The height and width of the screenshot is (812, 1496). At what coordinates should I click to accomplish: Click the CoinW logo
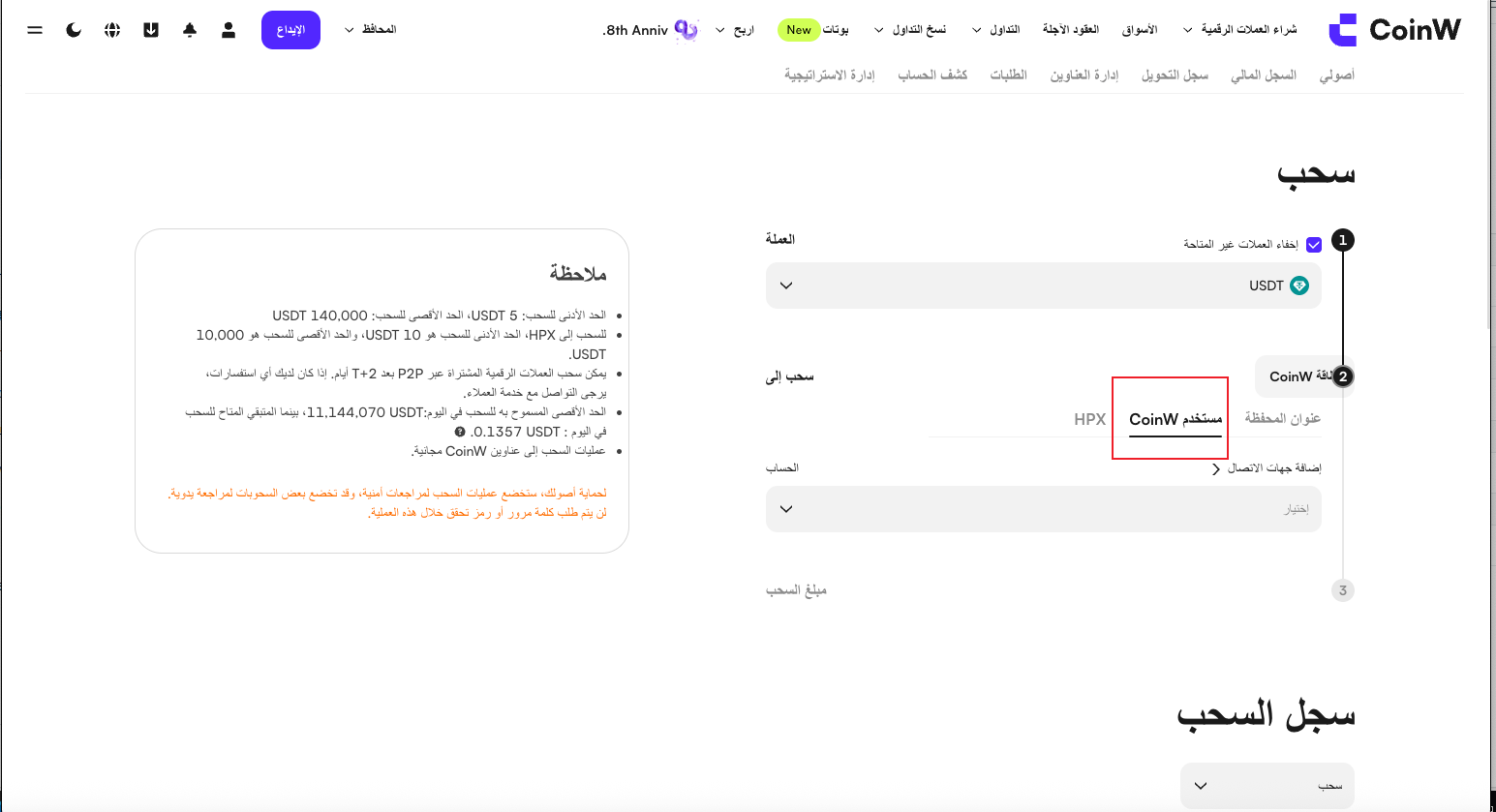(x=1394, y=30)
